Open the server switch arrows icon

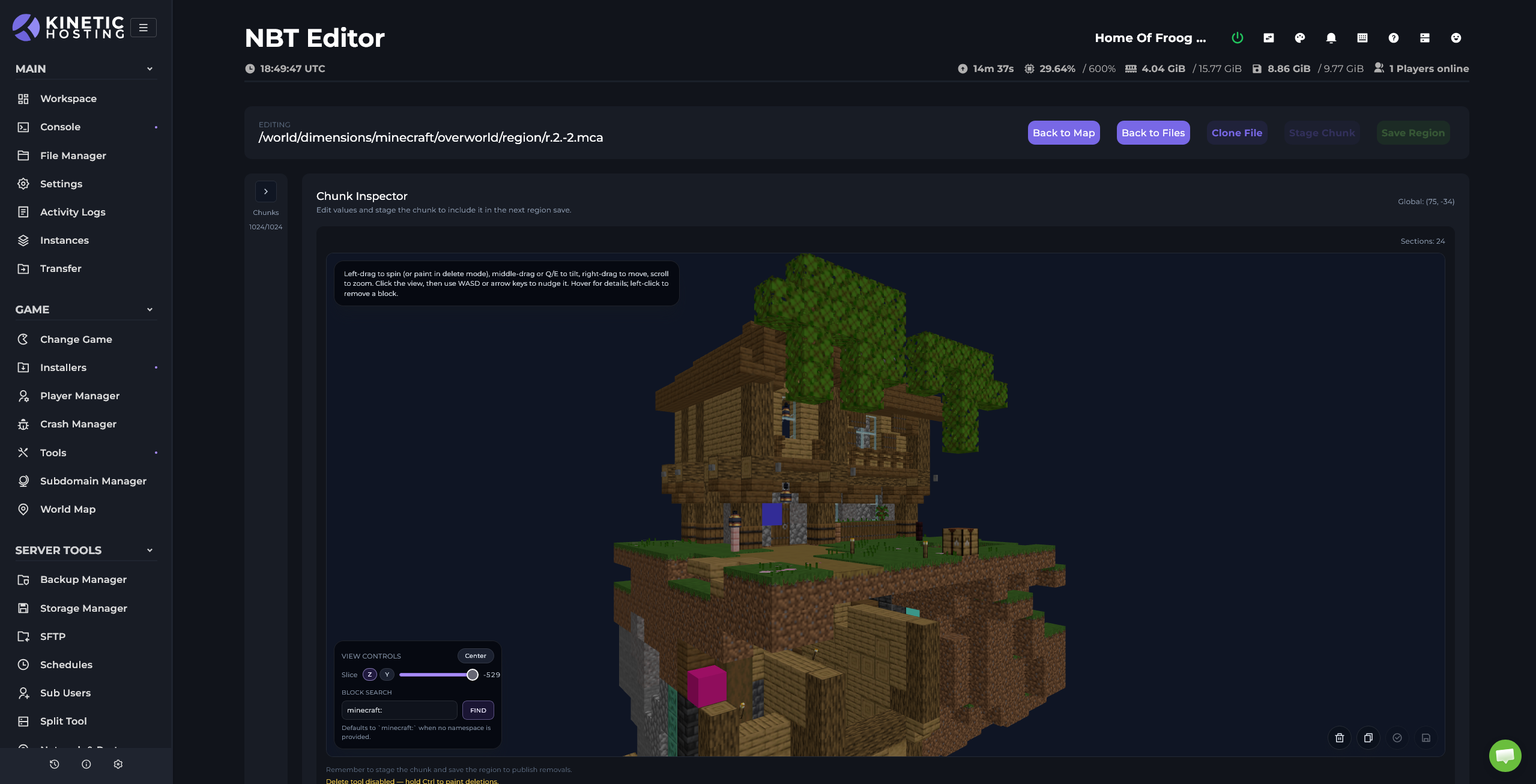[1268, 38]
